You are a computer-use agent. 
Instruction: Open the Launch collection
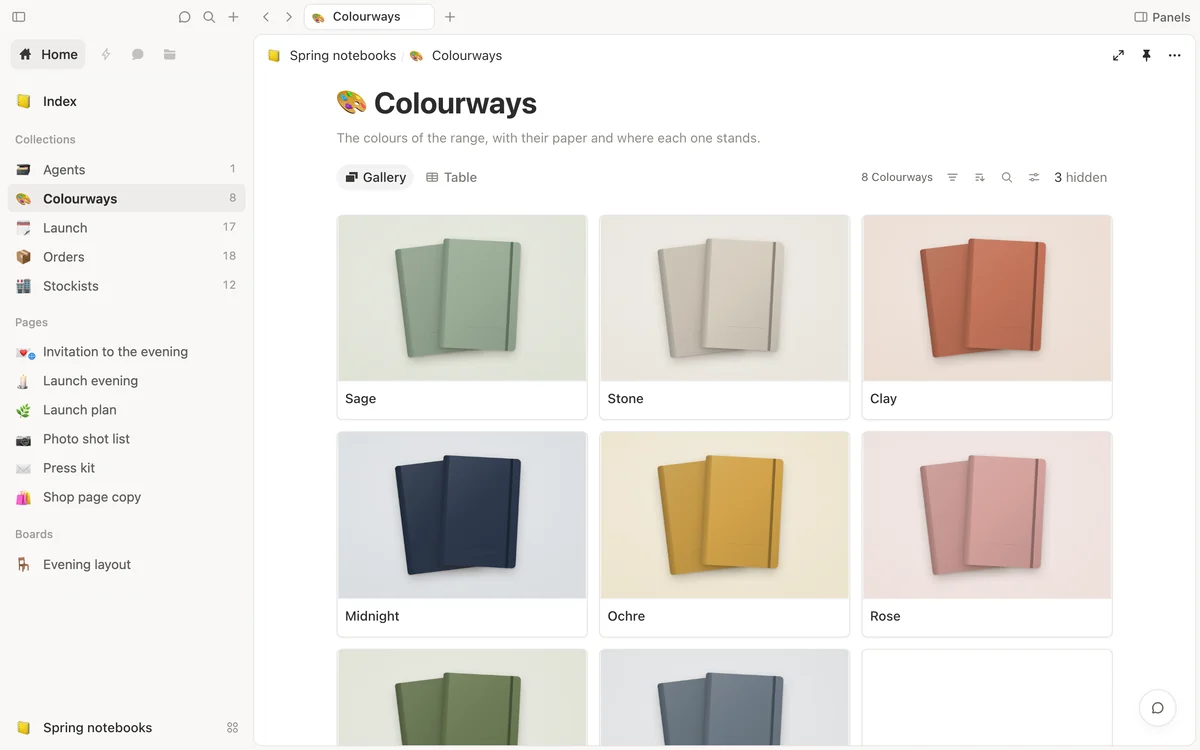click(126, 228)
